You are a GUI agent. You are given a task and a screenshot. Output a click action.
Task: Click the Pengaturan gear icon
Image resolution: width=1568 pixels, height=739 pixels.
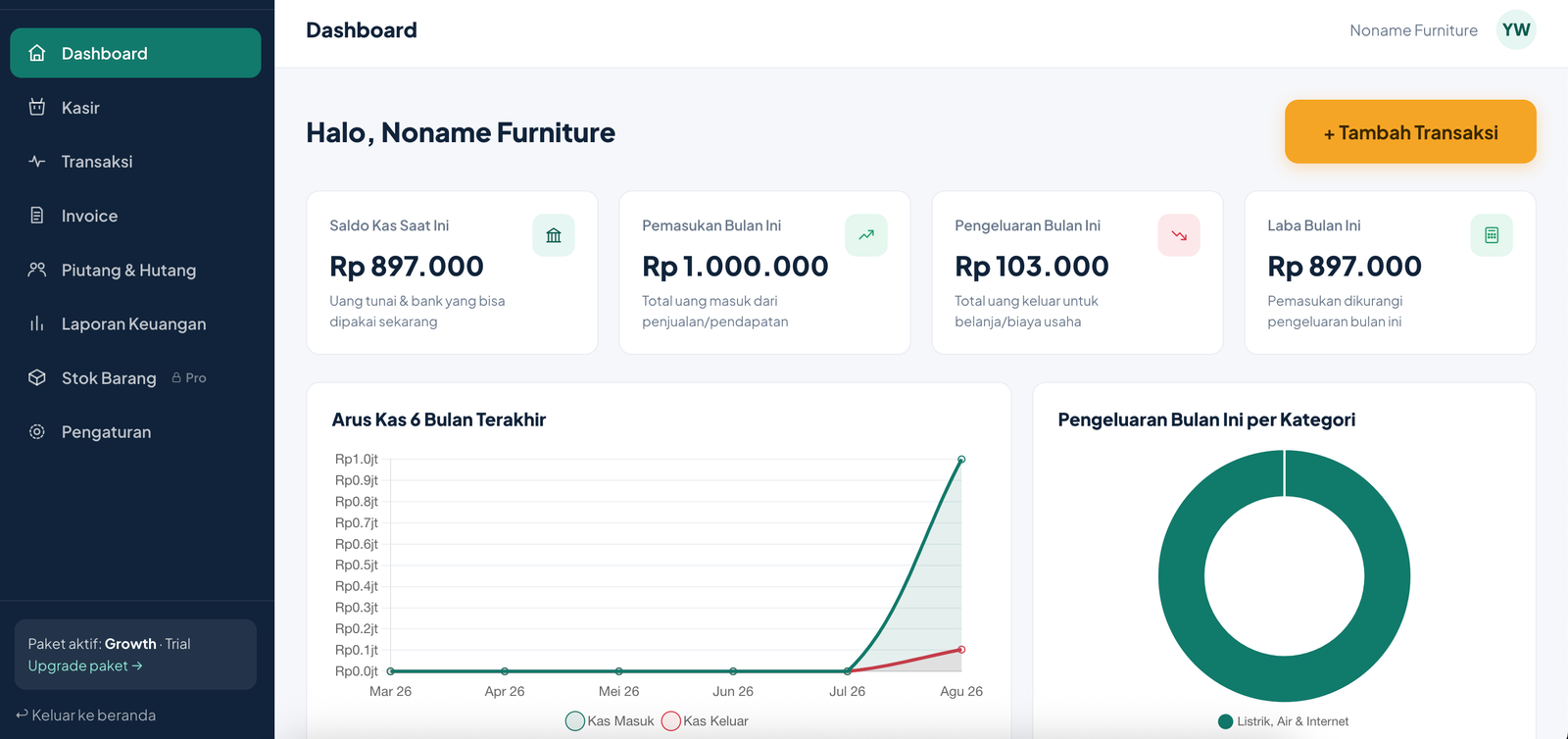[37, 431]
